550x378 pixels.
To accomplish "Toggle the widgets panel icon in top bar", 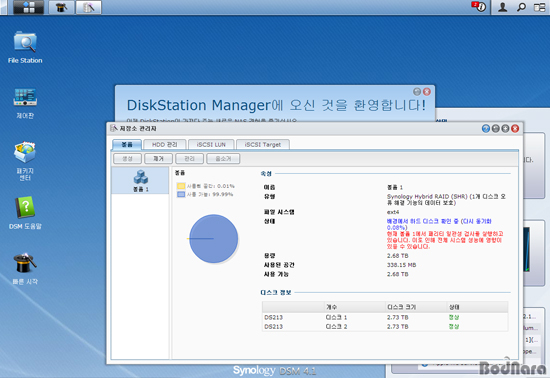I will point(539,7).
